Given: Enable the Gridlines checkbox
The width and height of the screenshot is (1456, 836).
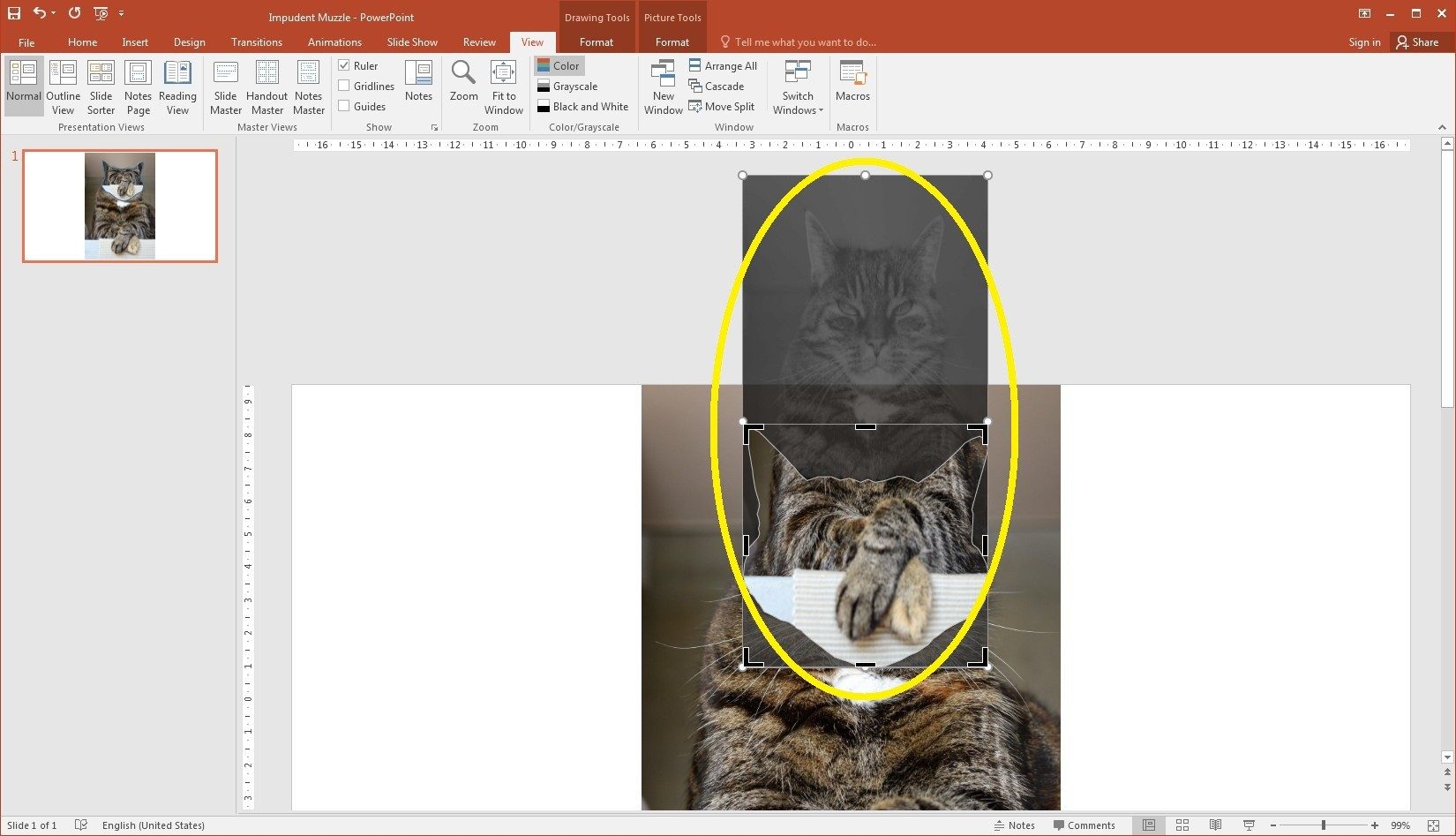Looking at the screenshot, I should 343,86.
